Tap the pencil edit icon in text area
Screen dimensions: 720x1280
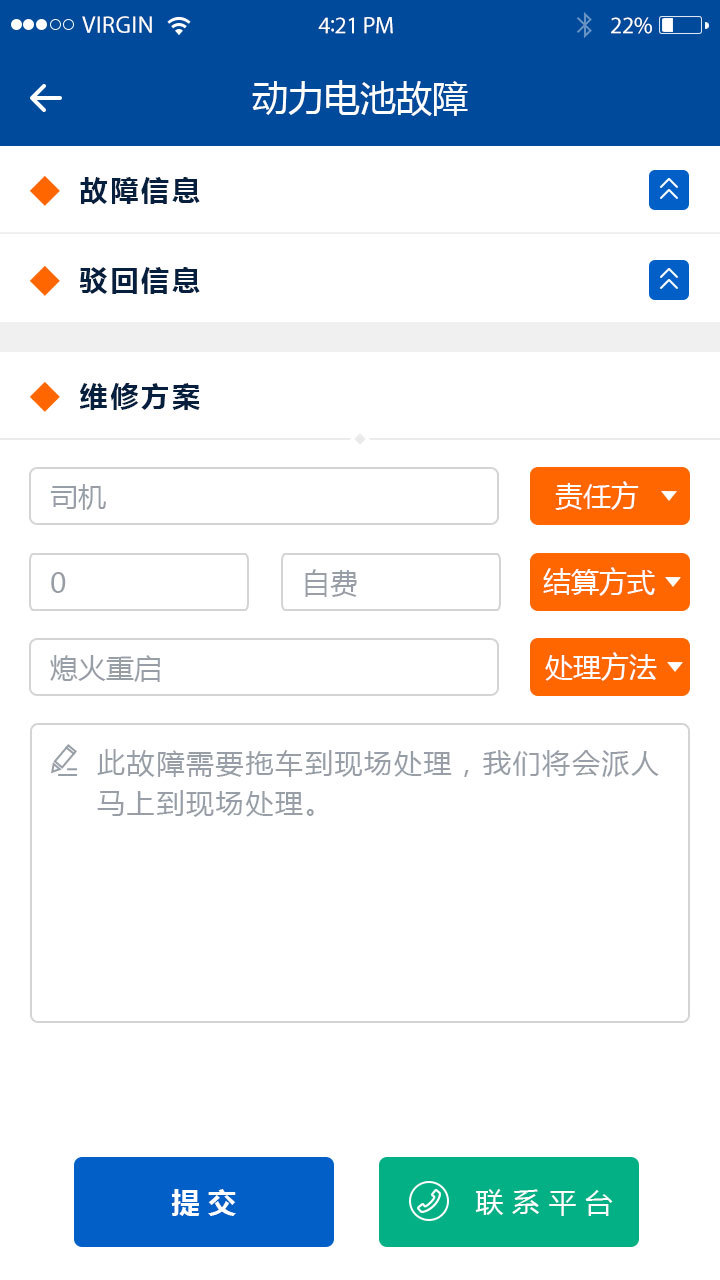point(64,761)
